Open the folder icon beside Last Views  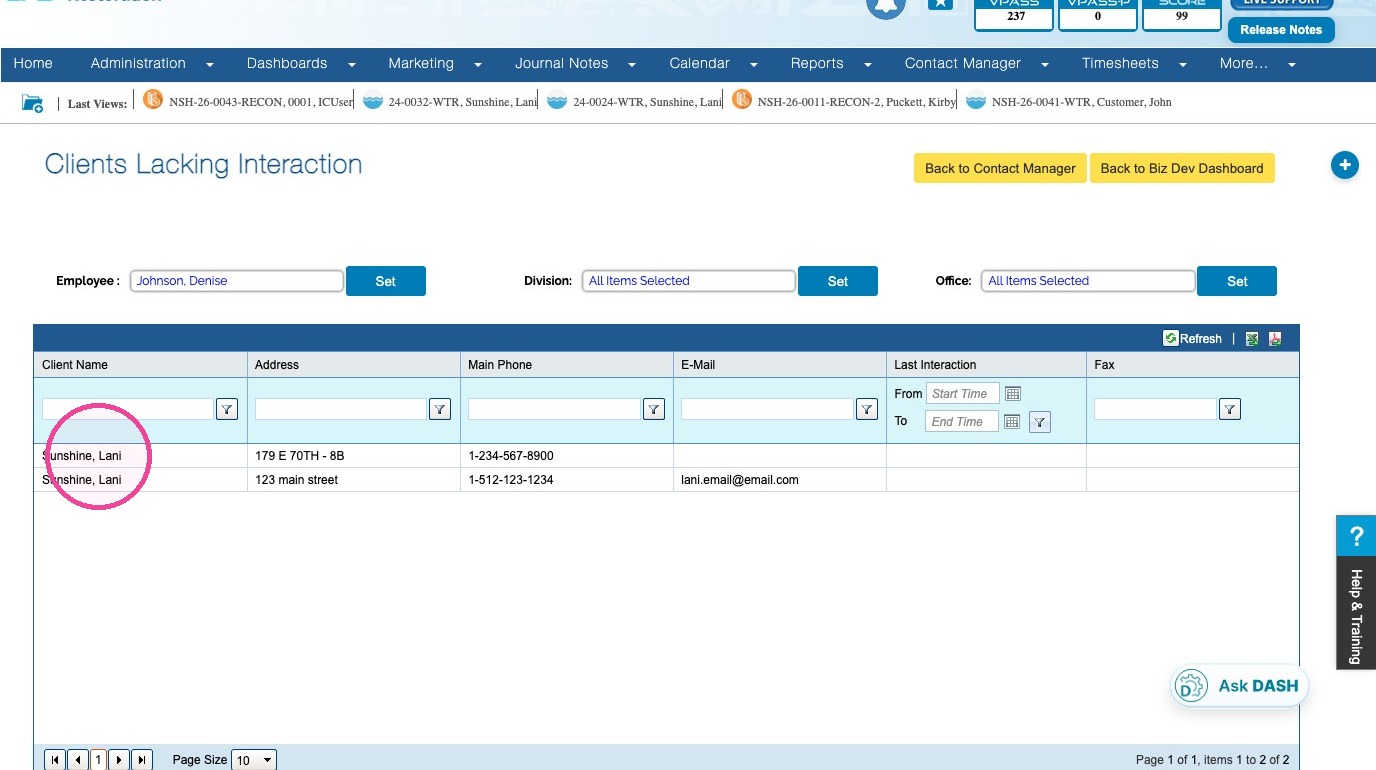click(33, 103)
